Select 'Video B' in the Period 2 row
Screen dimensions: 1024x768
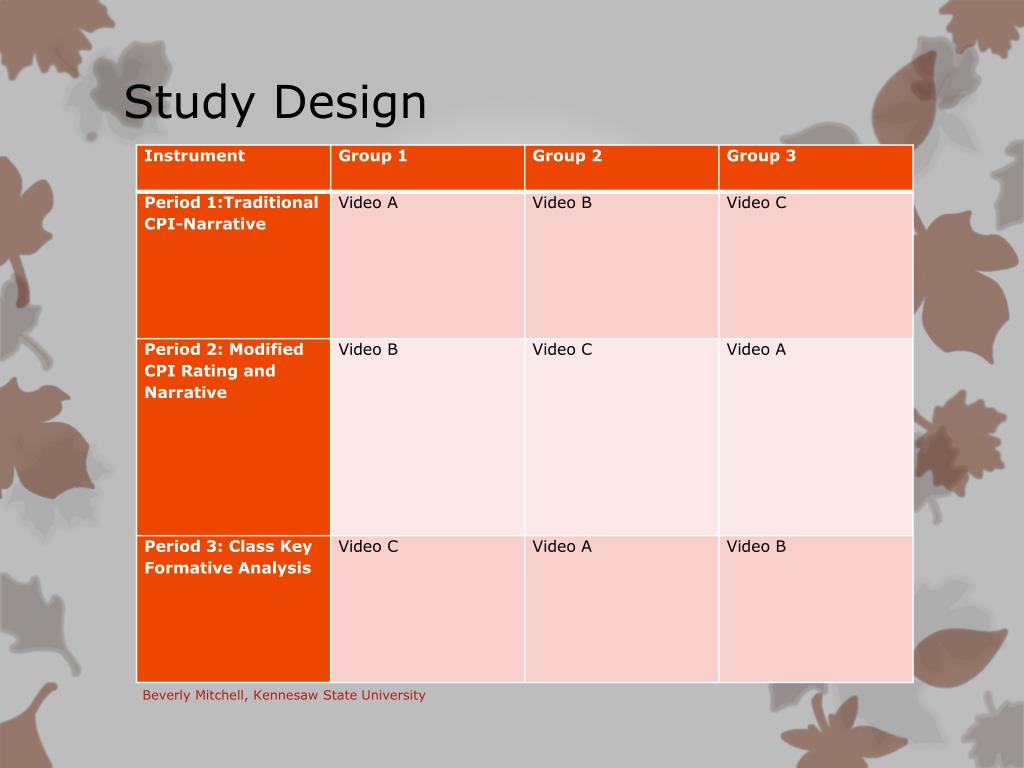(368, 349)
